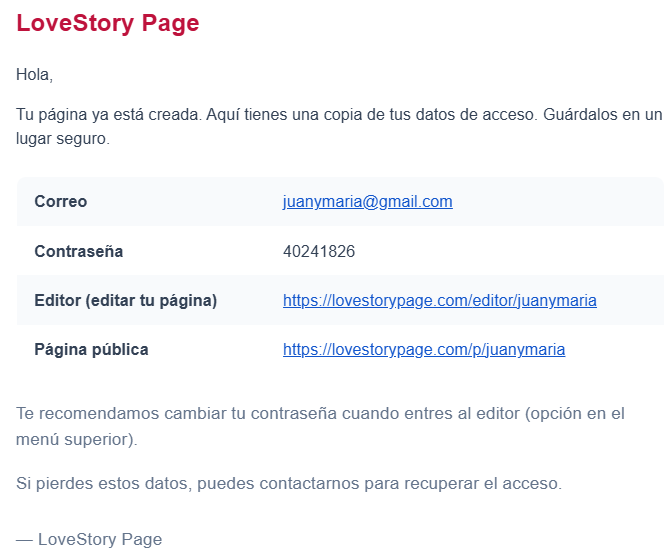Image resolution: width=669 pixels, height=558 pixels.
Task: Click the password value 40241826
Action: coord(319,252)
